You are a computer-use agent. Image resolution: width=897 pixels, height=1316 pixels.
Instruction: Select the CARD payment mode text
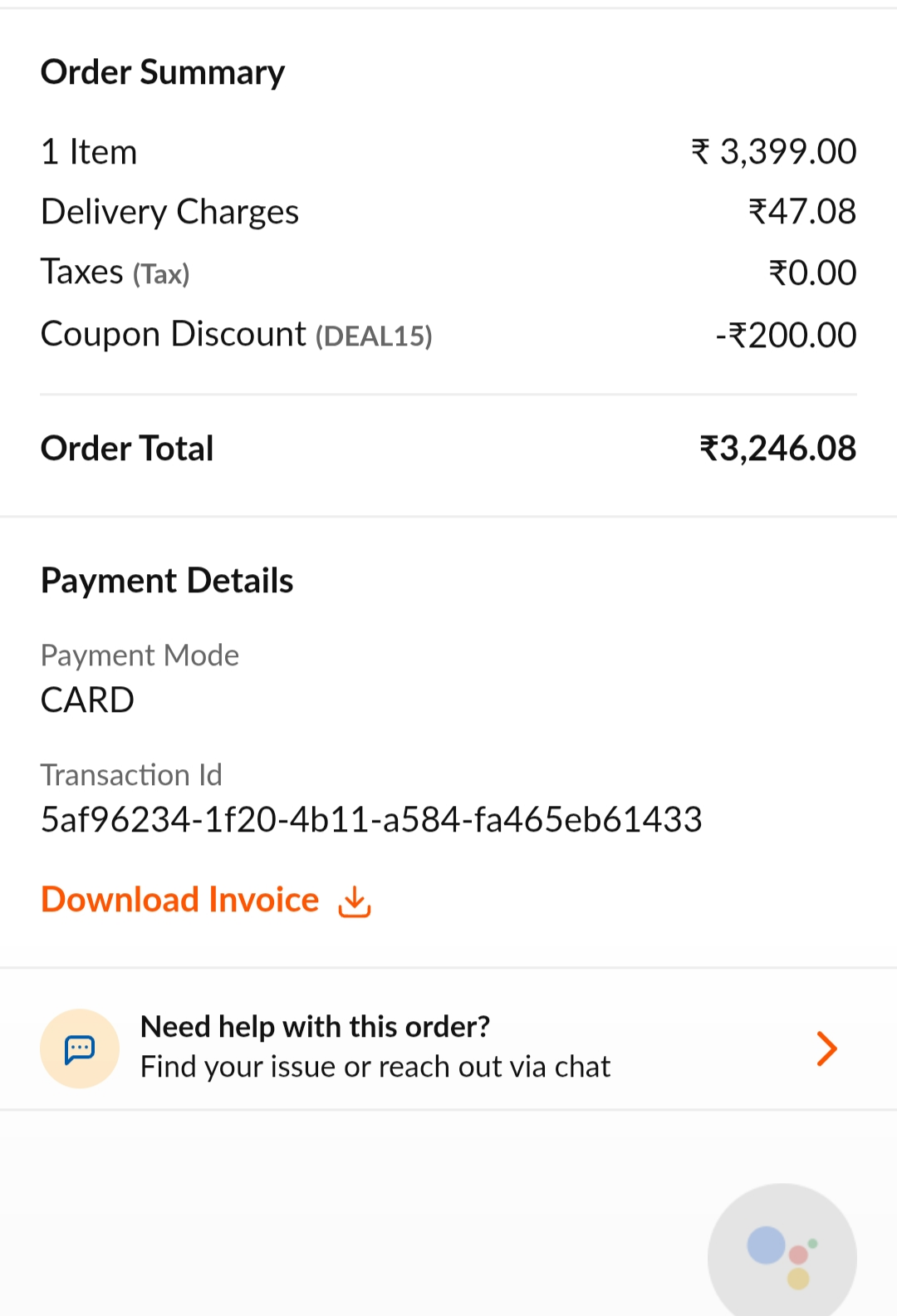(x=87, y=700)
